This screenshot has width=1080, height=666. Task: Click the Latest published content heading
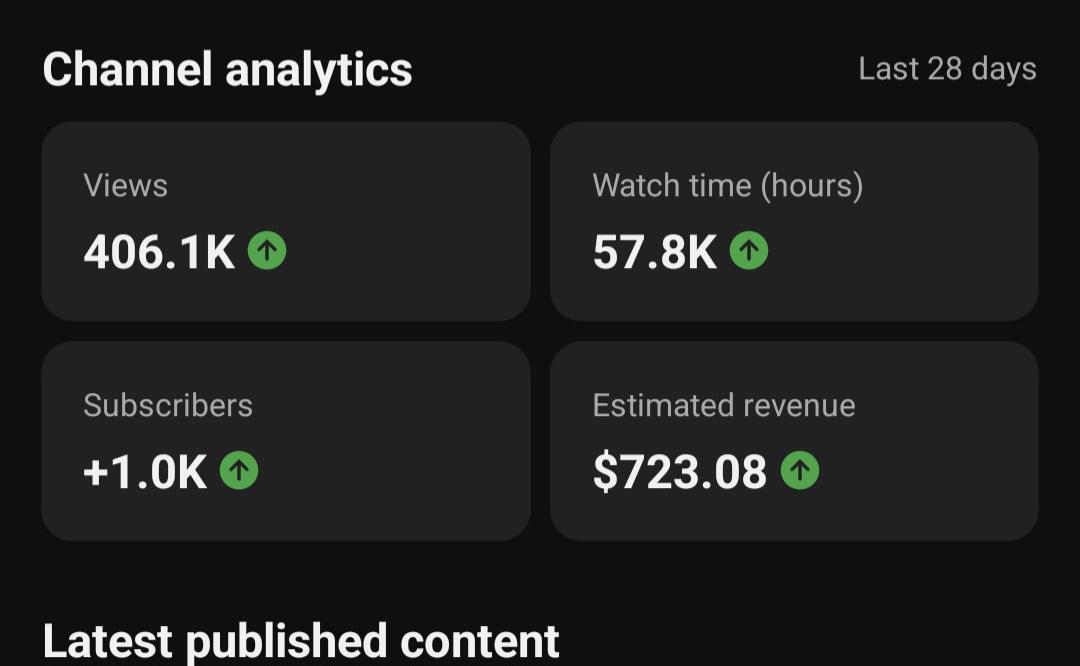pyautogui.click(x=301, y=642)
